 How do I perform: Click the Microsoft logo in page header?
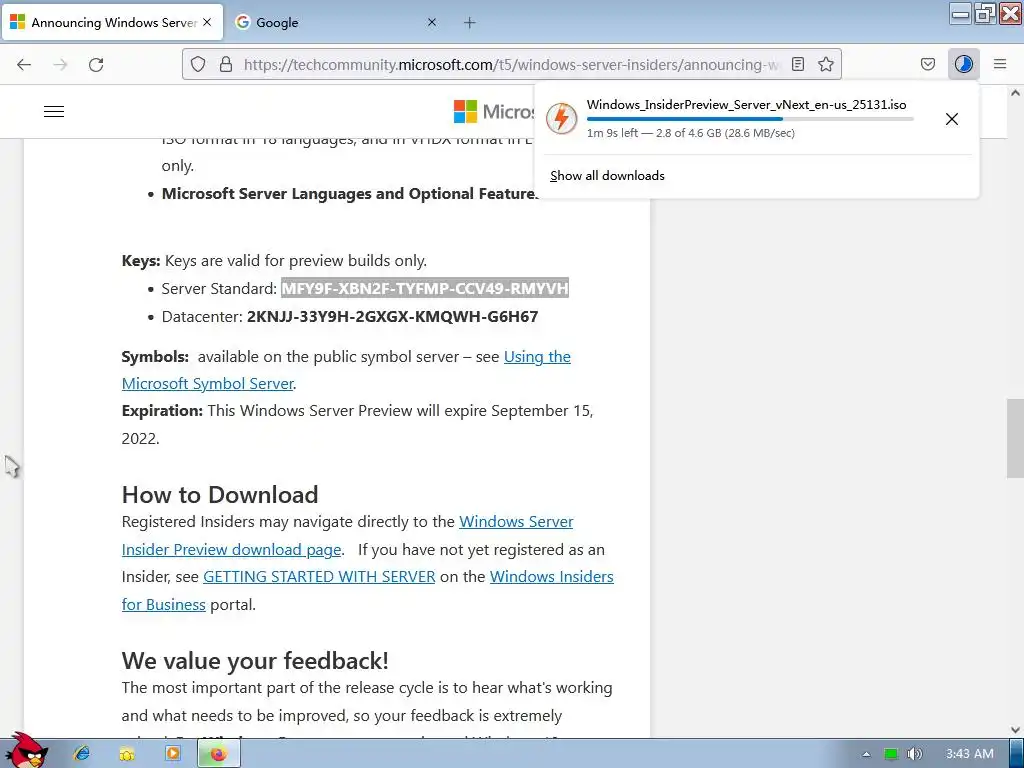tap(494, 112)
